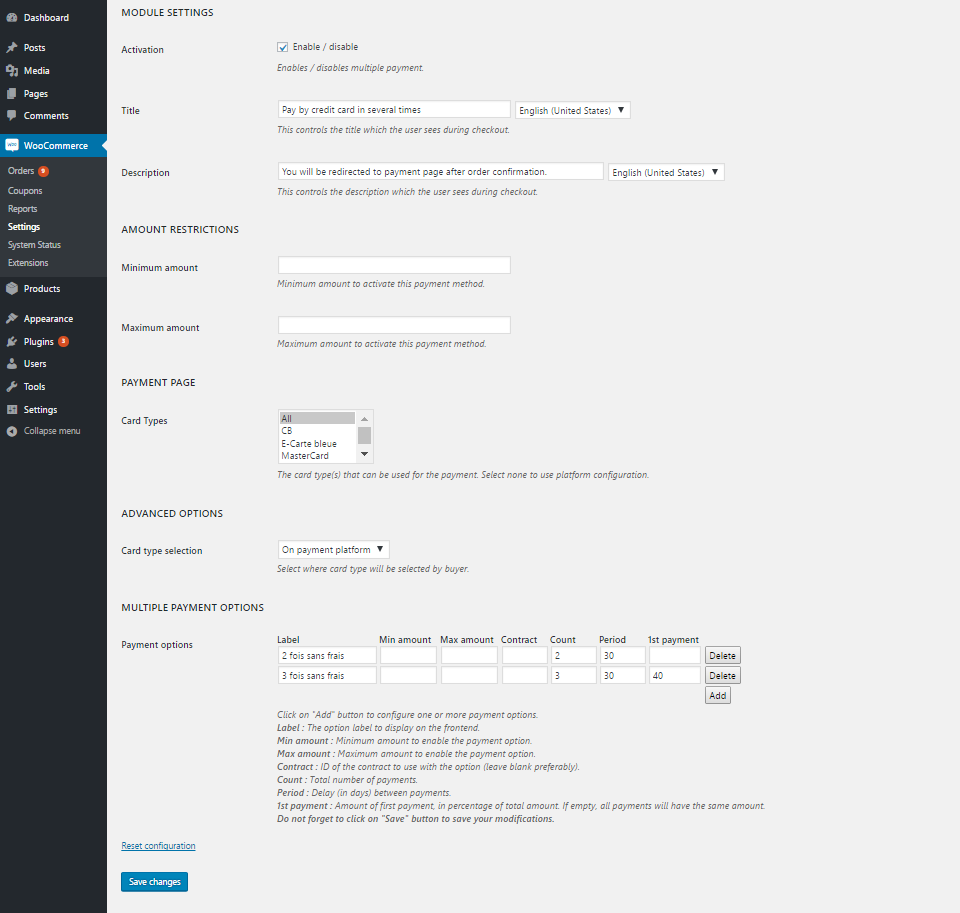Click the Tools wrench icon
The image size is (960, 913).
pos(12,387)
